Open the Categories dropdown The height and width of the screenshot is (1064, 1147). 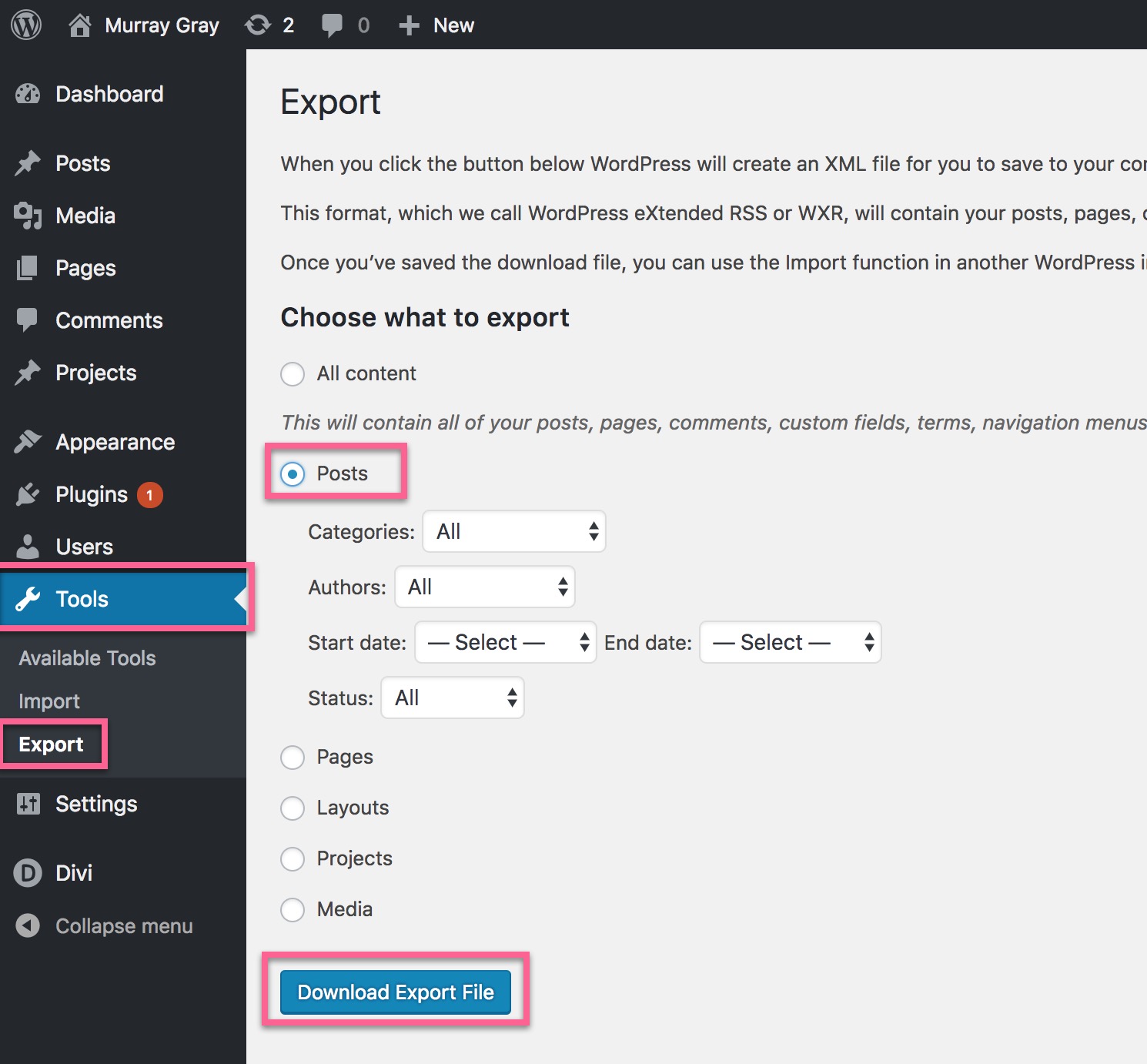[x=514, y=531]
